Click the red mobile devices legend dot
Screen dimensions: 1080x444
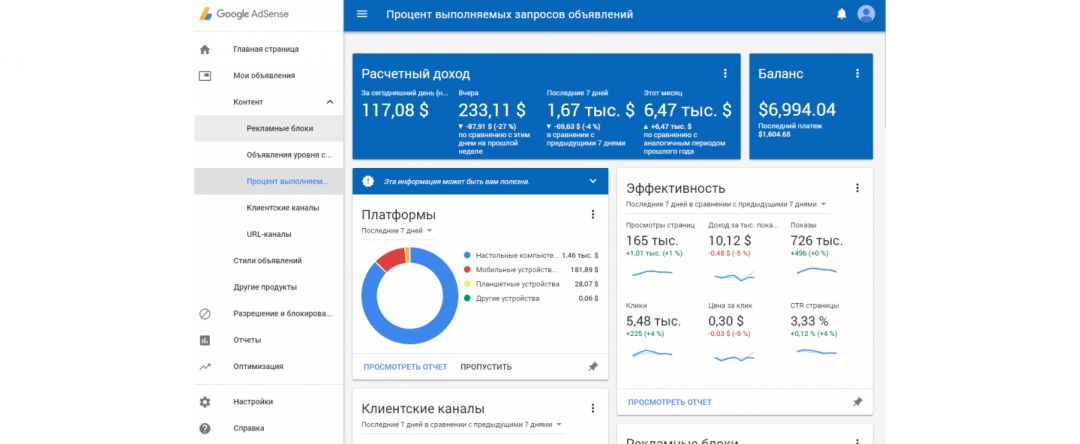click(468, 269)
